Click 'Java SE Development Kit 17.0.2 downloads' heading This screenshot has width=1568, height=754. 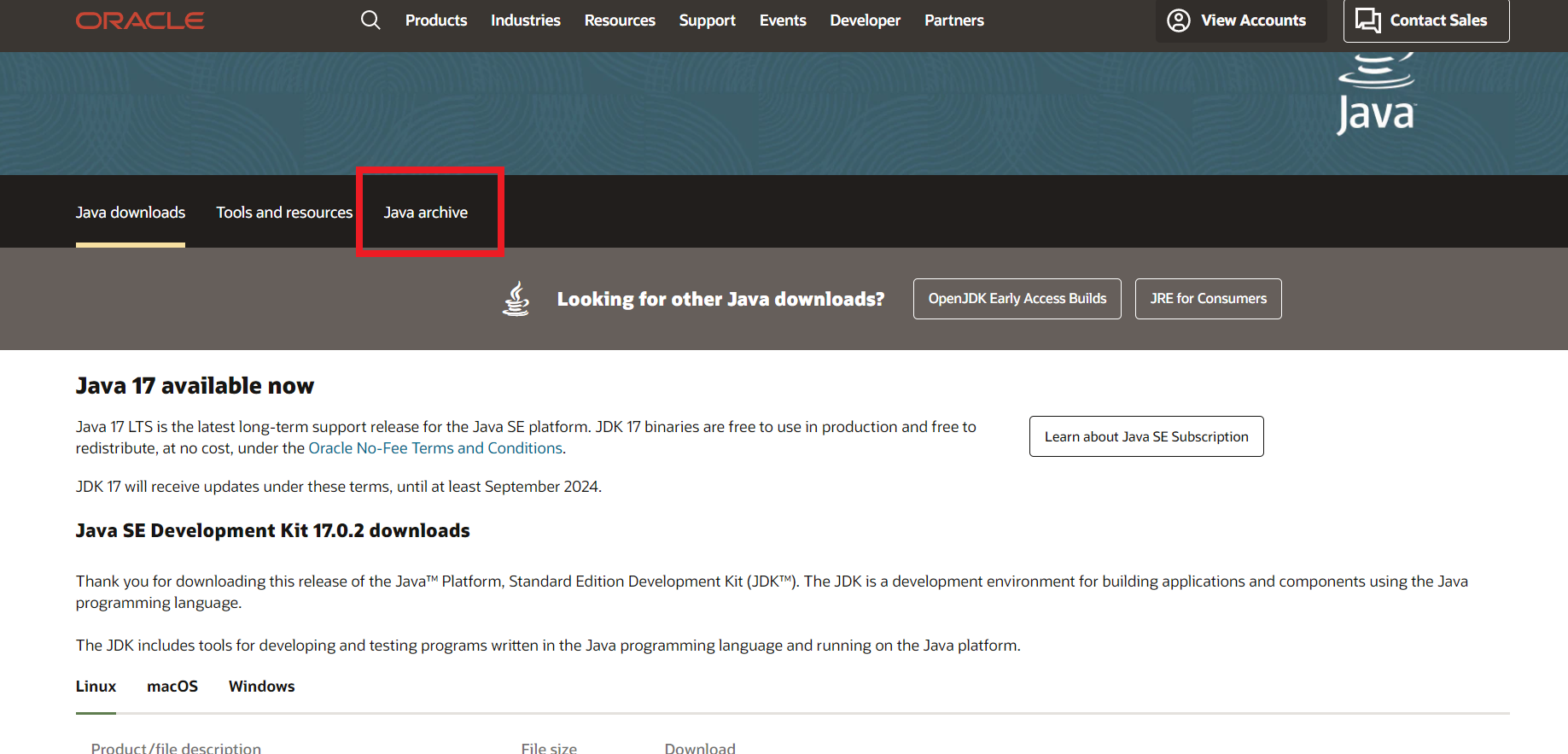[273, 531]
